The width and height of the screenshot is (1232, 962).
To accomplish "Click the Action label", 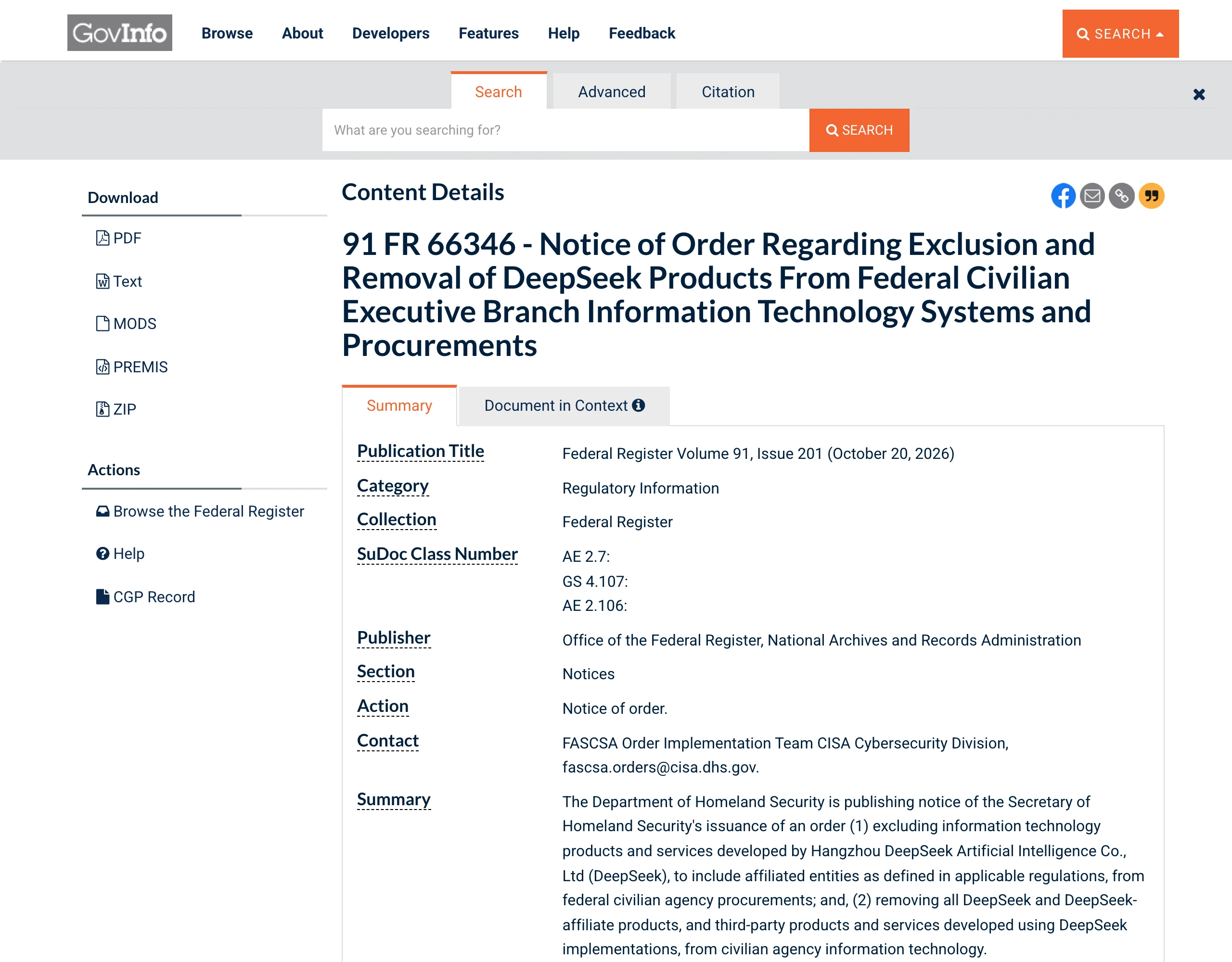I will click(x=383, y=706).
